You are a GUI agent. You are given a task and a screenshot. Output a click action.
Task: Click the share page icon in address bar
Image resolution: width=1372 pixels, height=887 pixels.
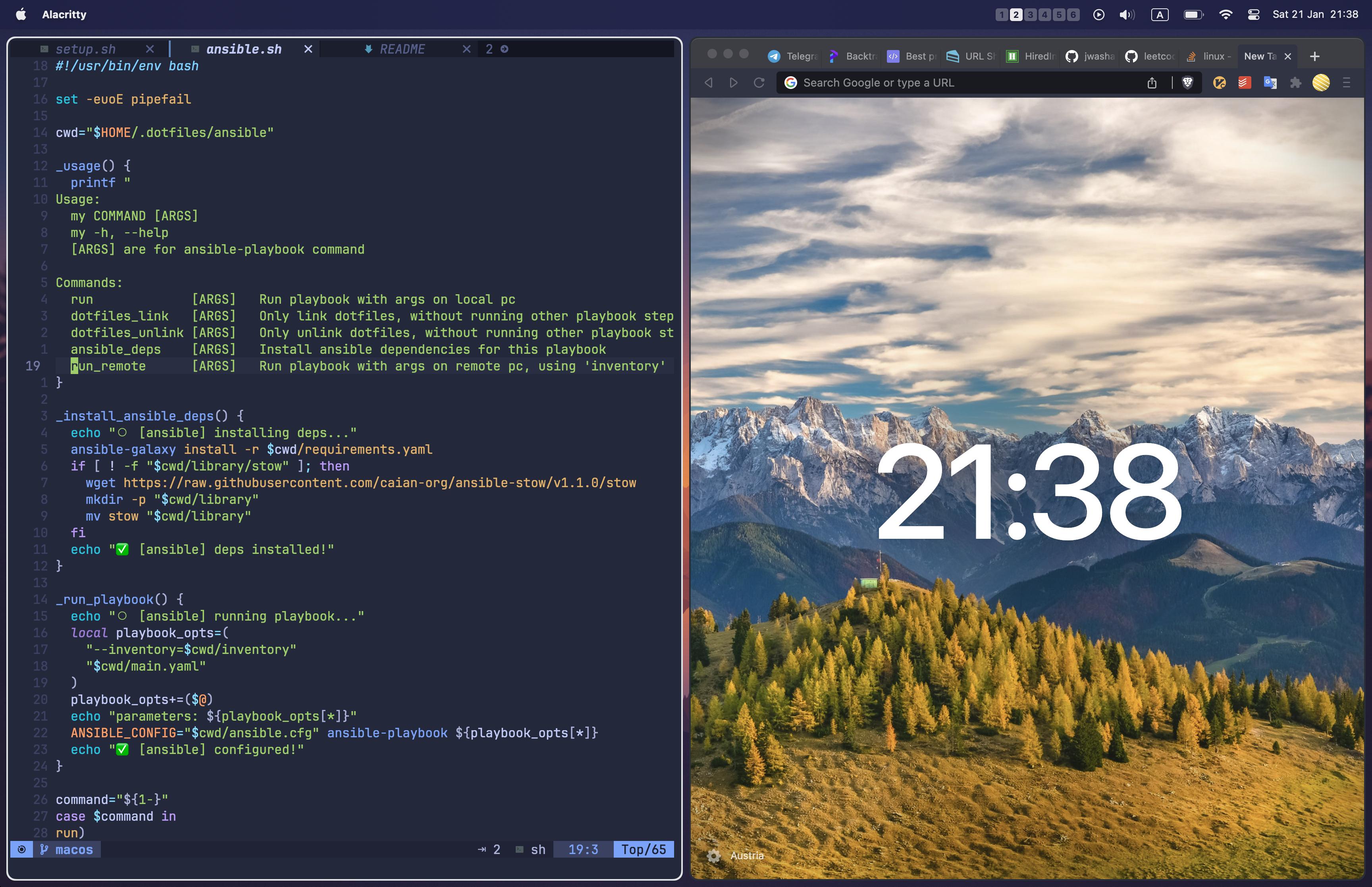[x=1152, y=82]
